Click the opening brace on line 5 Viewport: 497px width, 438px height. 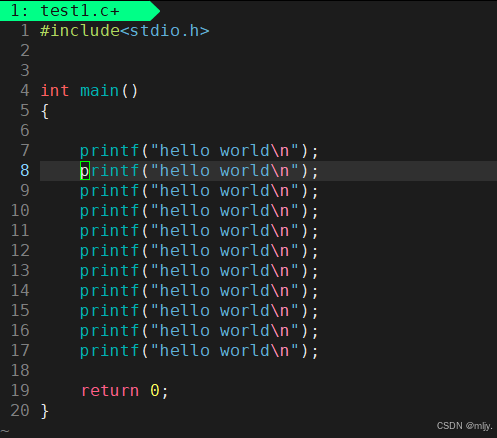[45, 111]
